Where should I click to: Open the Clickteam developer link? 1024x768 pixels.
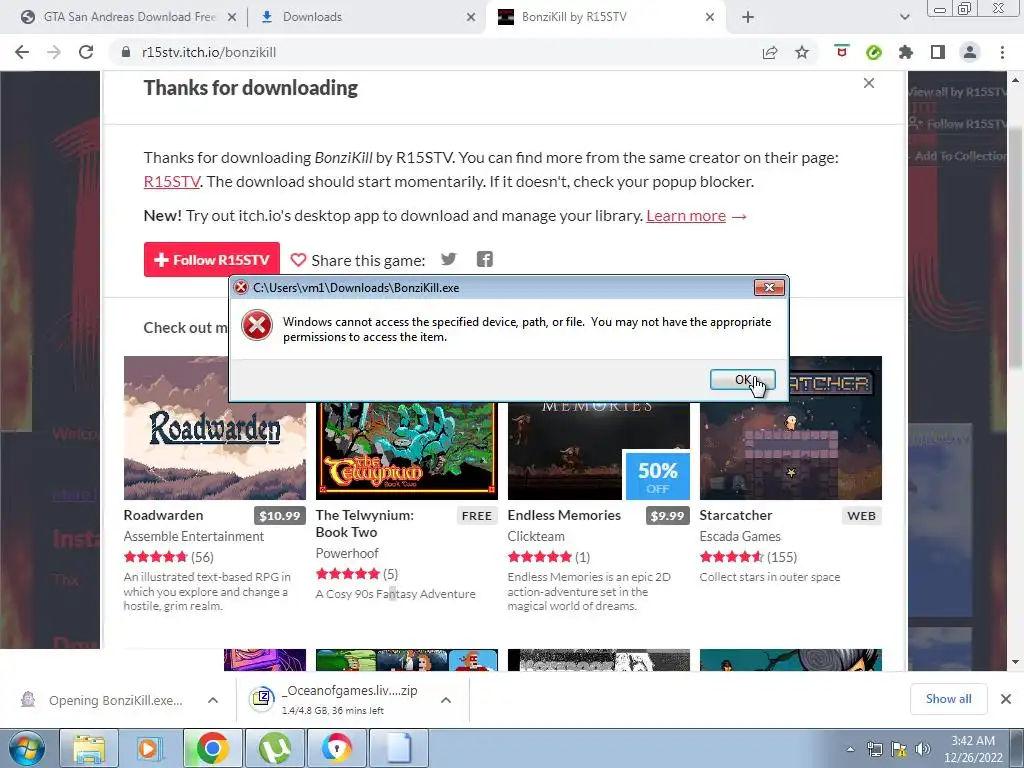(x=536, y=536)
